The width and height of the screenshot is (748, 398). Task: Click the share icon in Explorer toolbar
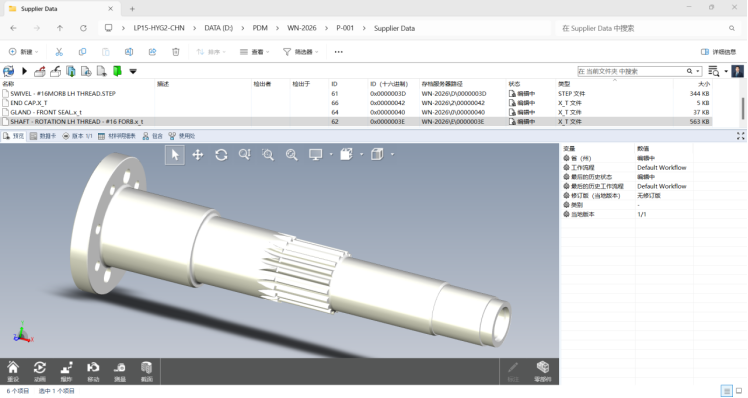[152, 52]
